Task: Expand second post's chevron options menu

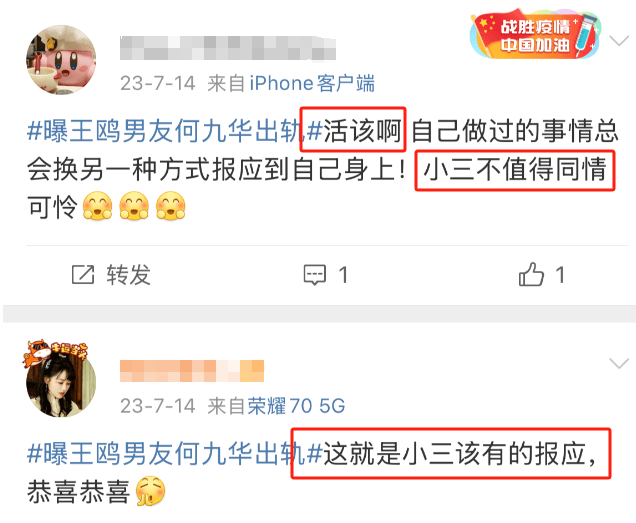Action: click(619, 363)
